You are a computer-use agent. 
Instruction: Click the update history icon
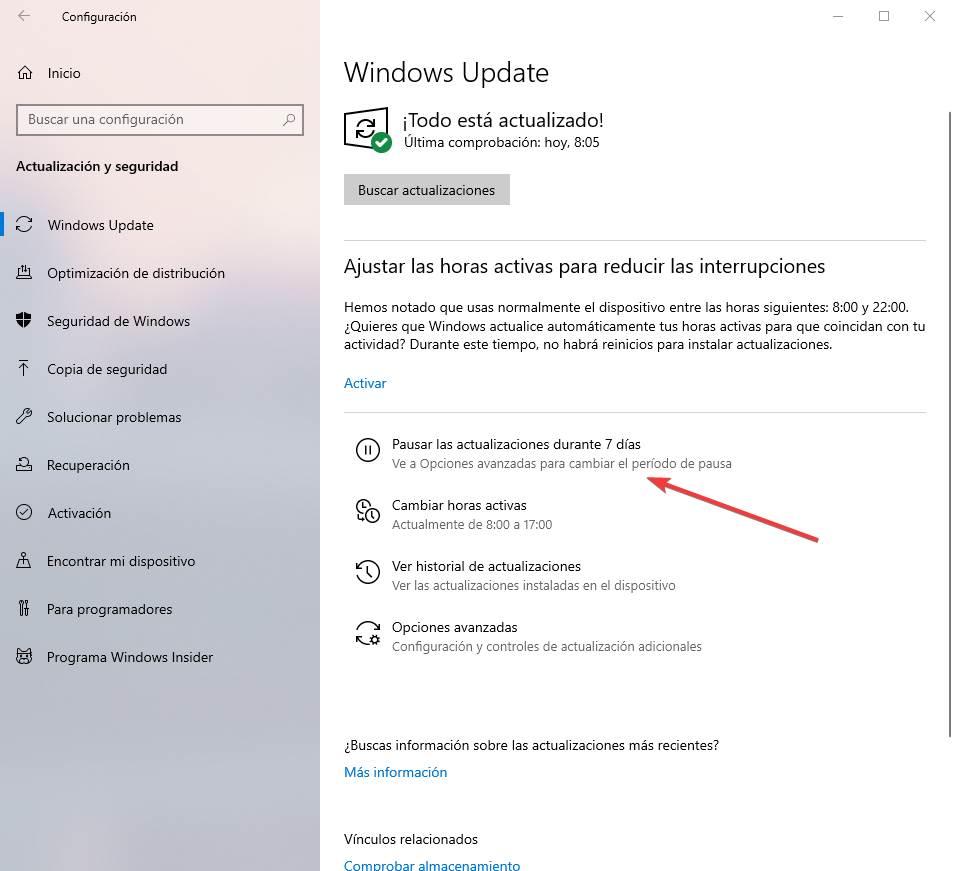click(x=368, y=572)
